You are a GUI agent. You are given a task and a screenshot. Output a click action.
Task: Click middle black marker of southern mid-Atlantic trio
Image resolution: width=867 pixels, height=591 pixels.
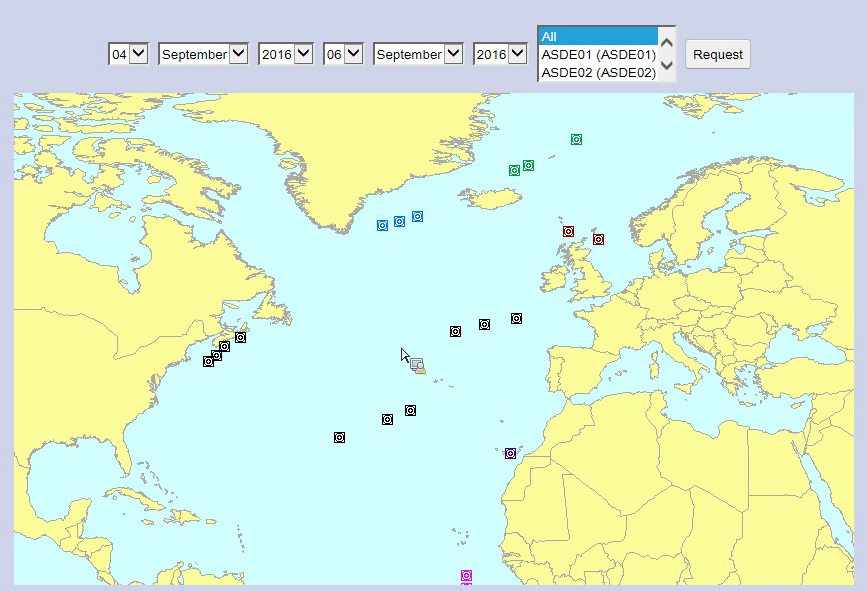pos(387,420)
